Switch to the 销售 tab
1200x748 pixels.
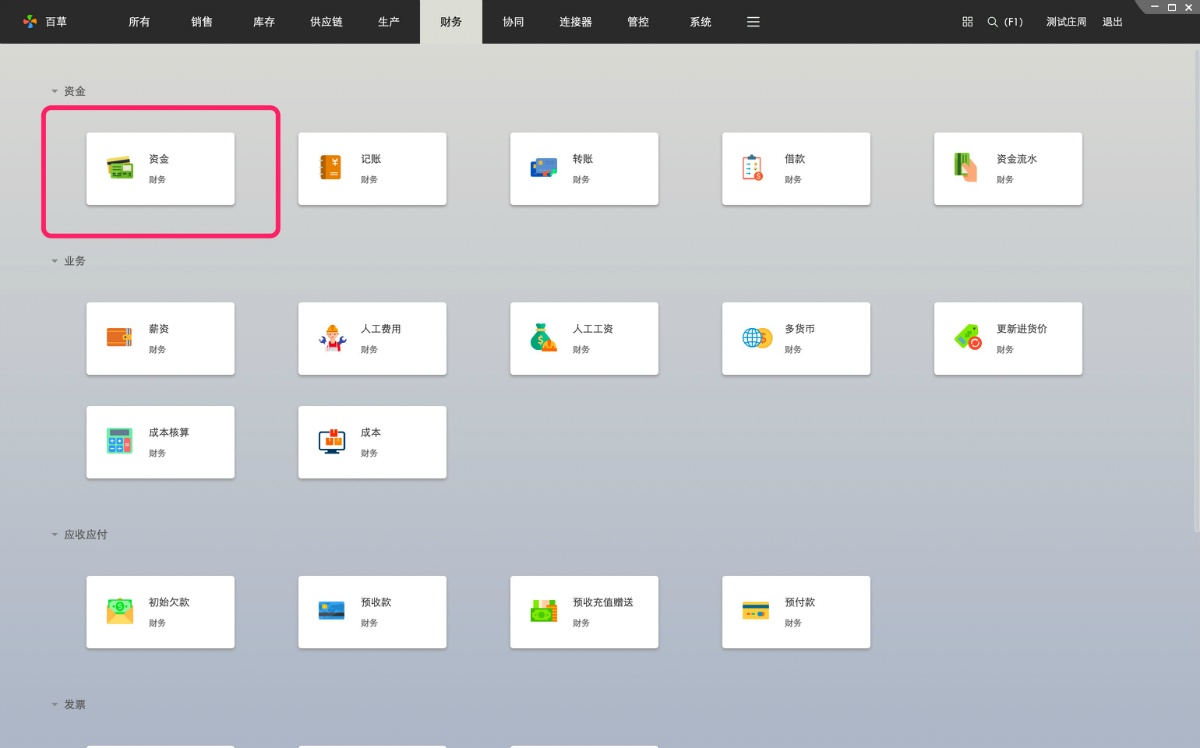pyautogui.click(x=201, y=21)
